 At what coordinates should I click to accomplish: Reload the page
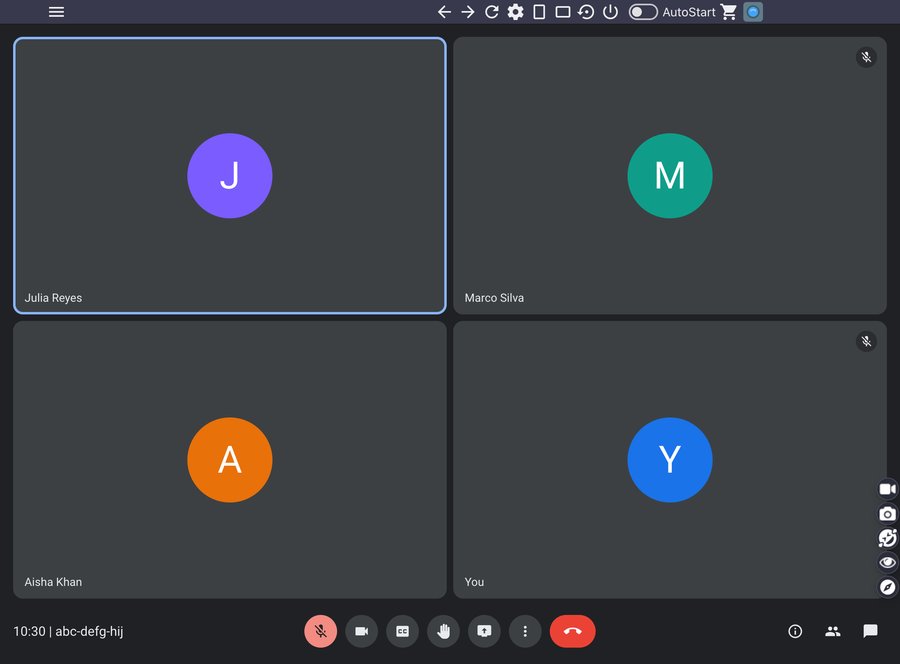pos(491,12)
